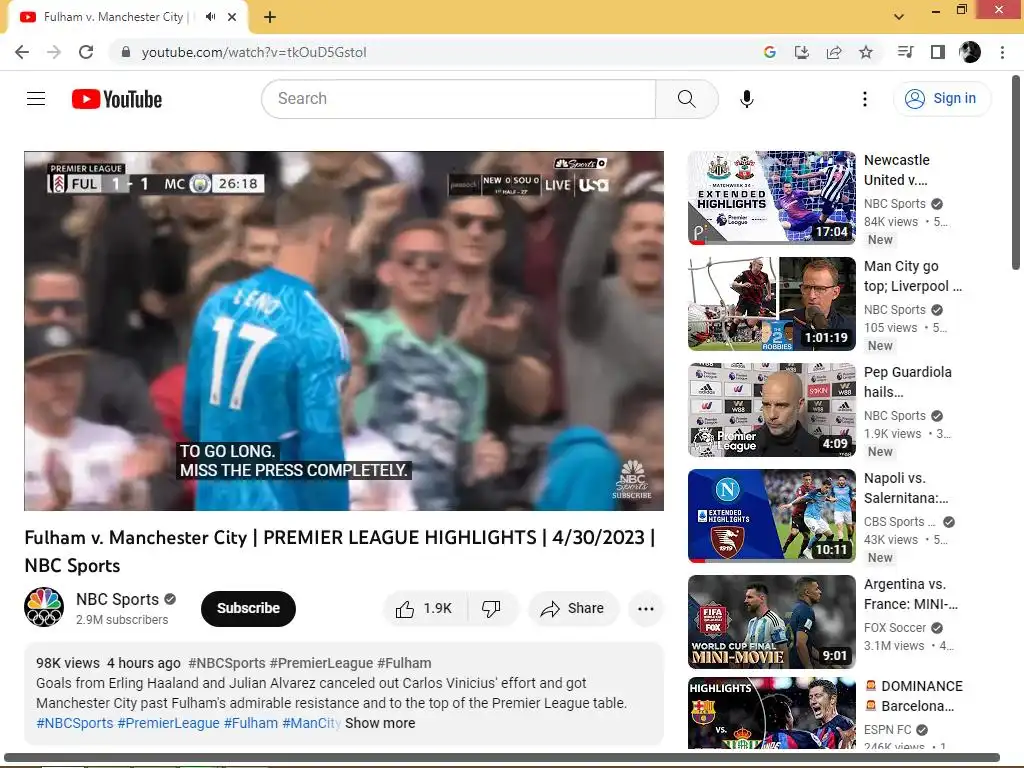Open the YouTube hamburger guide menu

tap(36, 99)
